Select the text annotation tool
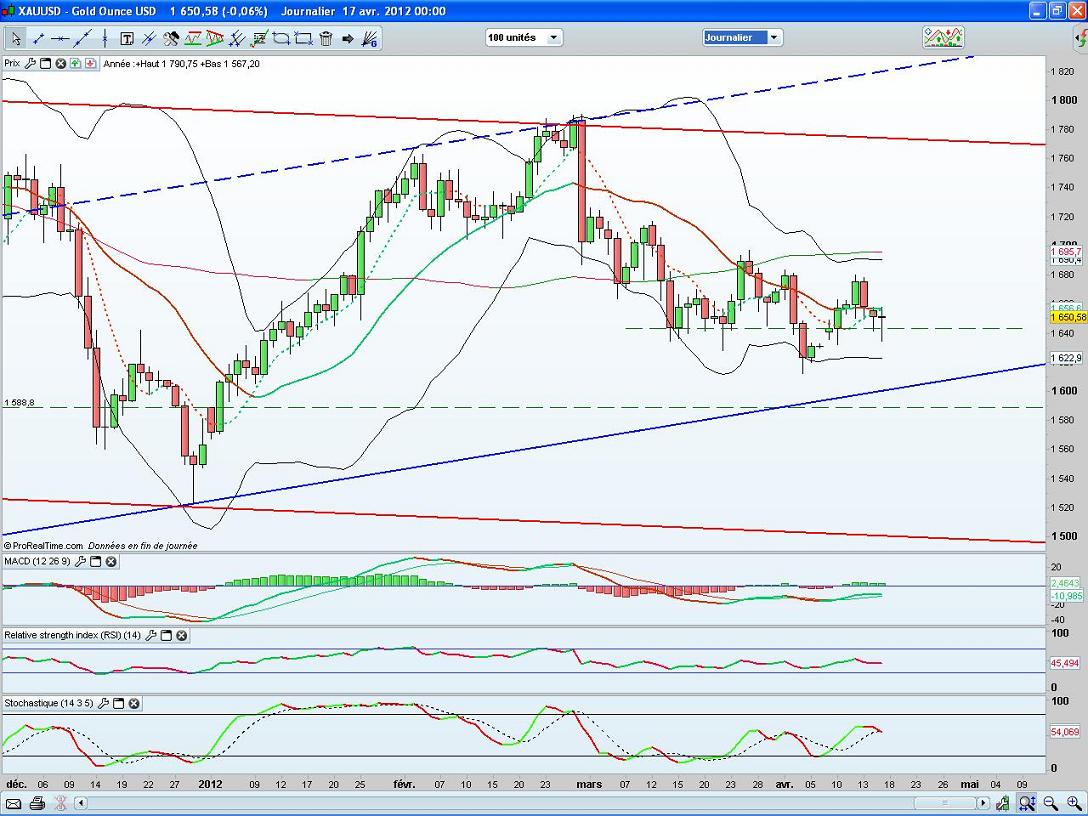 point(127,39)
